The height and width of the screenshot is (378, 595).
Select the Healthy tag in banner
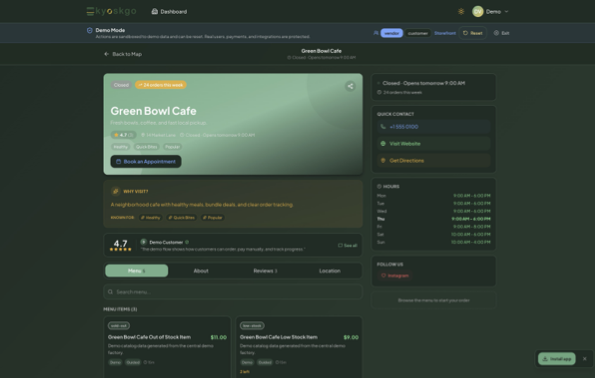click(121, 147)
